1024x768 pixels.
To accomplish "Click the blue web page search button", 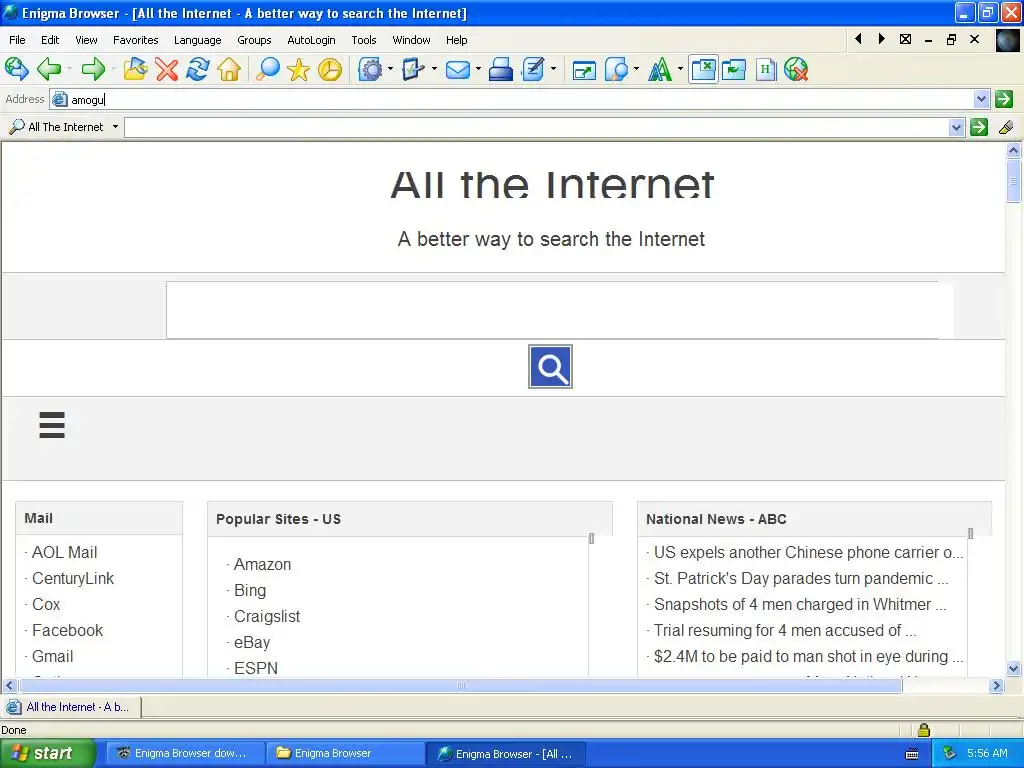I will tap(550, 367).
